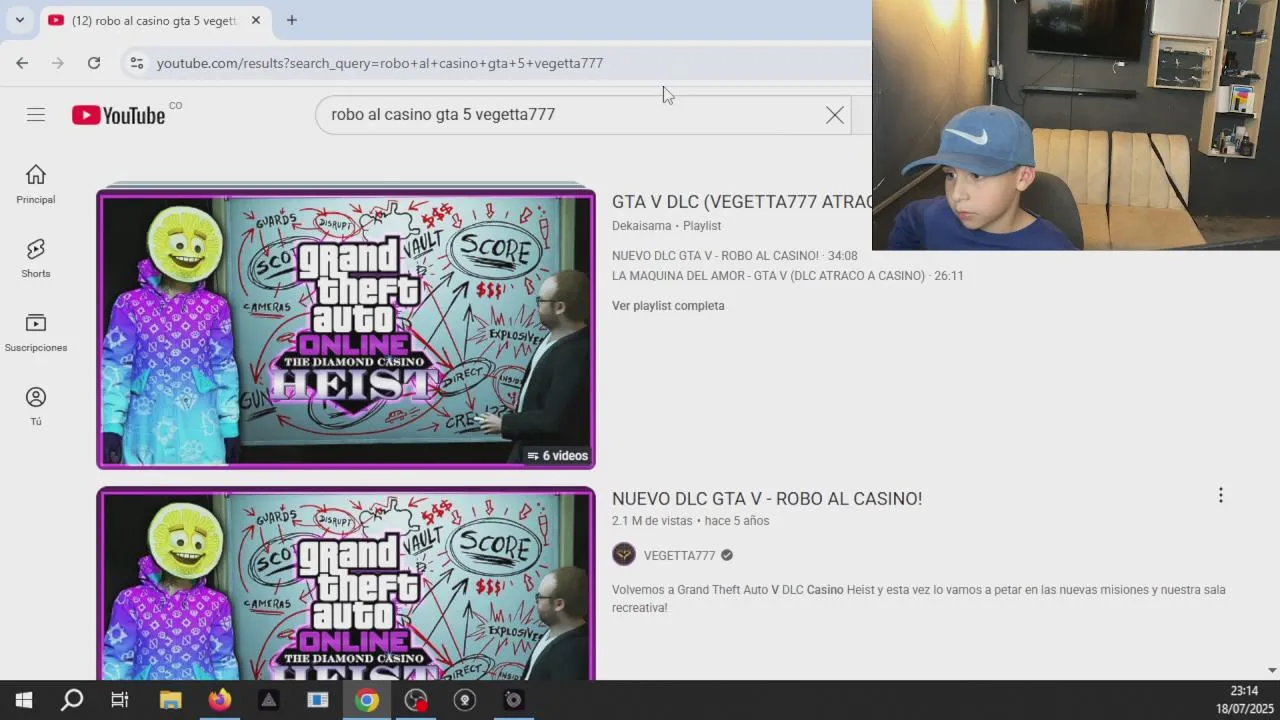Image resolution: width=1280 pixels, height=720 pixels.
Task: Play LA MAQUINA DEL AMOR playlist entry
Action: [788, 276]
